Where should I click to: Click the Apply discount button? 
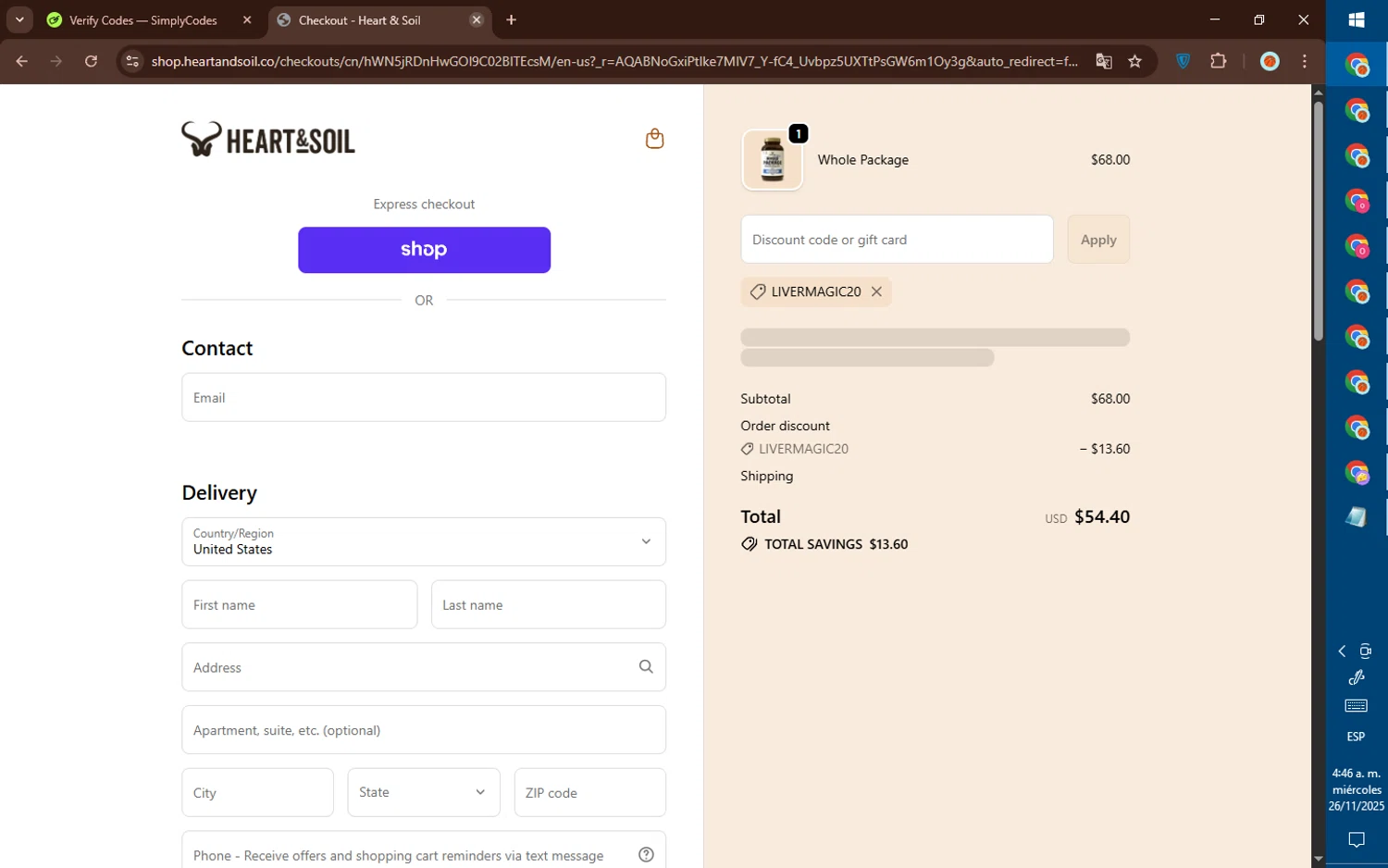pyautogui.click(x=1098, y=240)
